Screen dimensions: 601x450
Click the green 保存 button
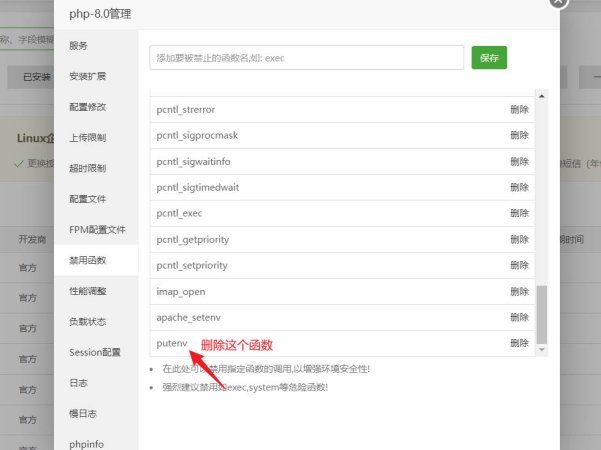pos(489,58)
